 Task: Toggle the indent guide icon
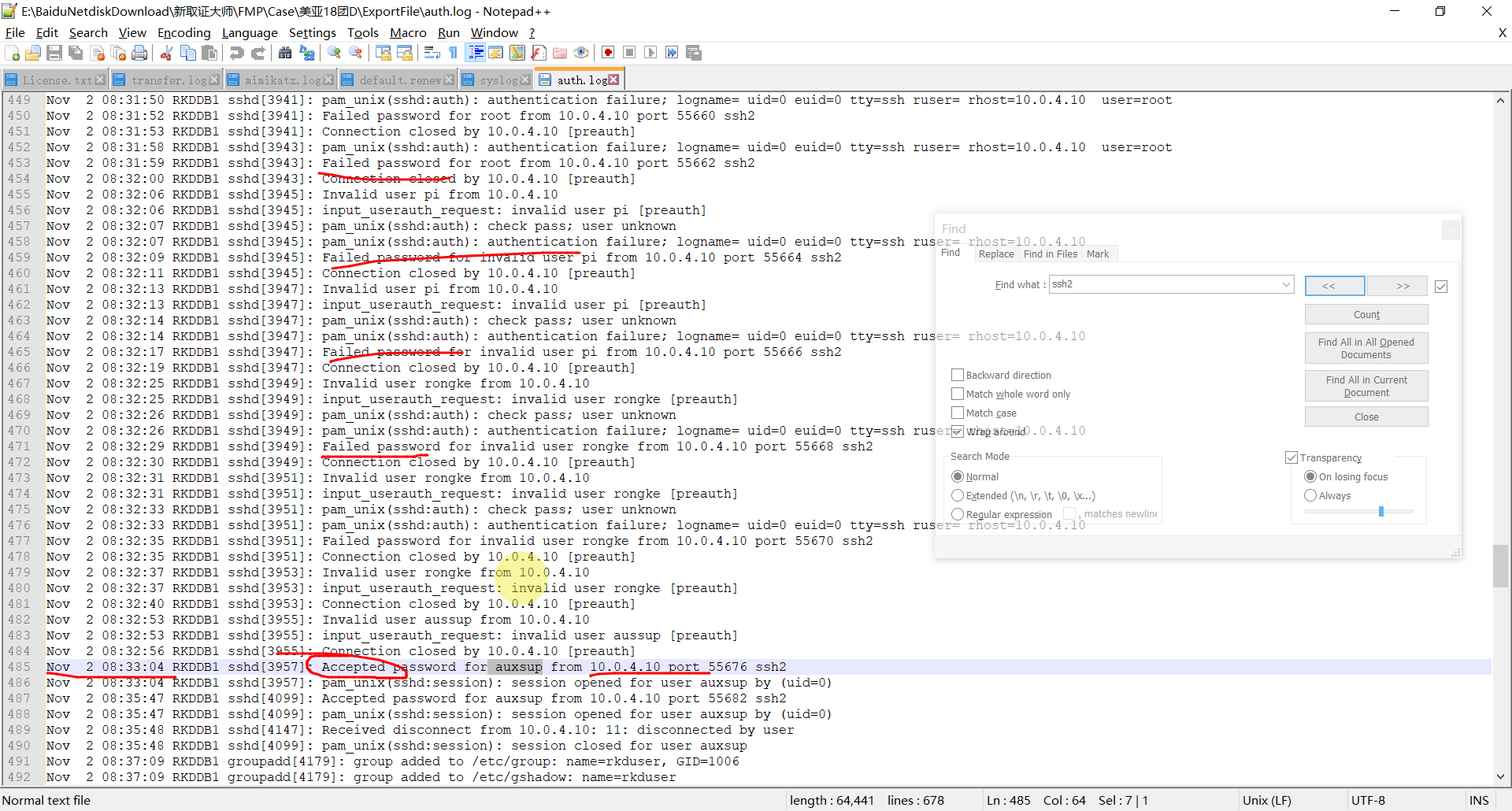point(476,53)
